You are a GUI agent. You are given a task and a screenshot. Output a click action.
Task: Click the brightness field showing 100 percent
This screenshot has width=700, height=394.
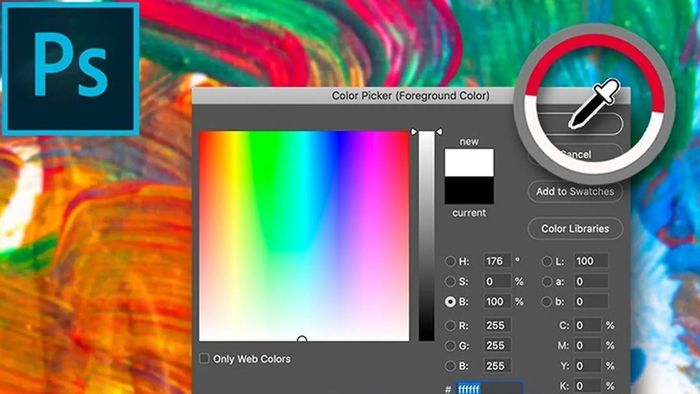(x=497, y=302)
